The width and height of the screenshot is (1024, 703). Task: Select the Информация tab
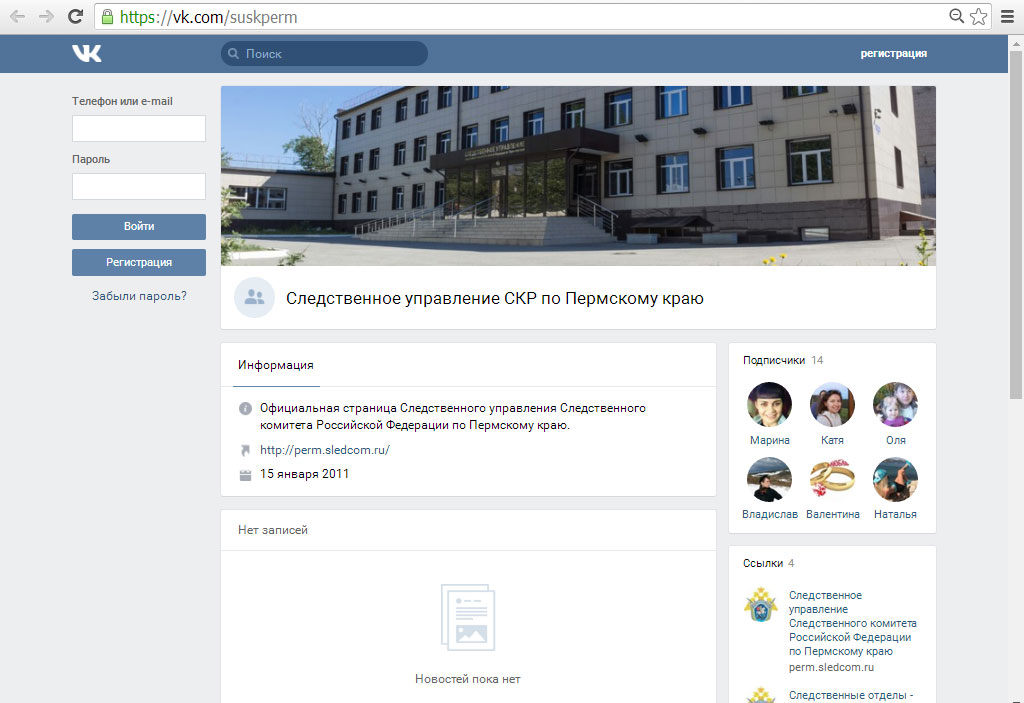275,365
